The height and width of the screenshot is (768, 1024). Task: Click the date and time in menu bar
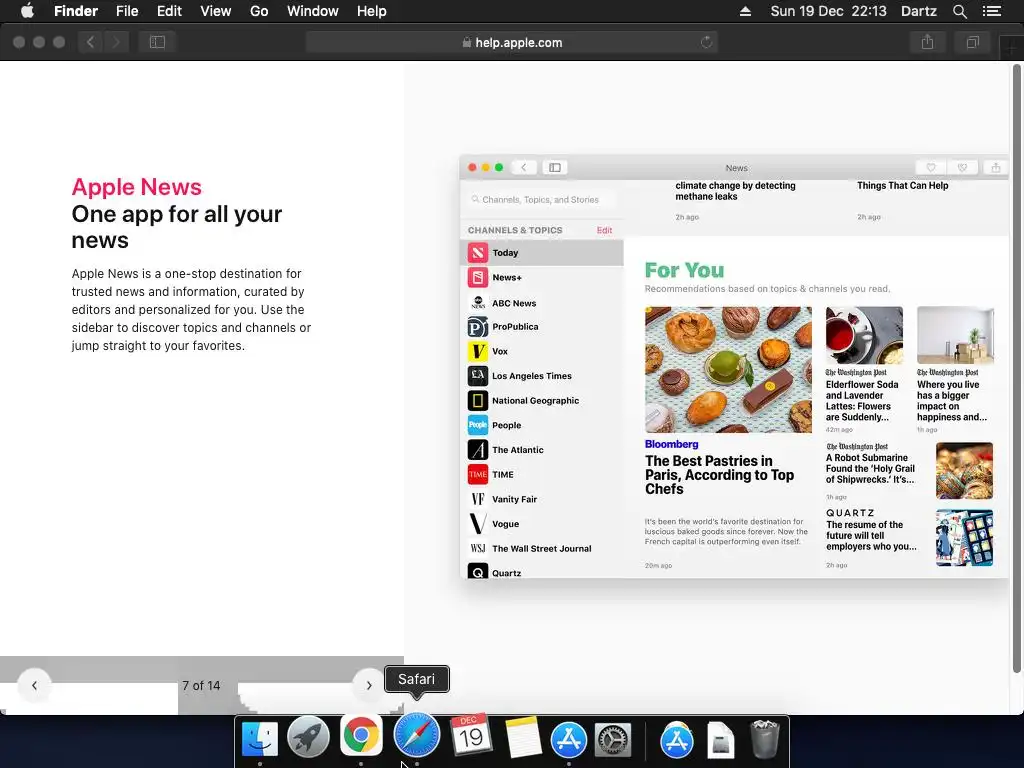pos(828,11)
